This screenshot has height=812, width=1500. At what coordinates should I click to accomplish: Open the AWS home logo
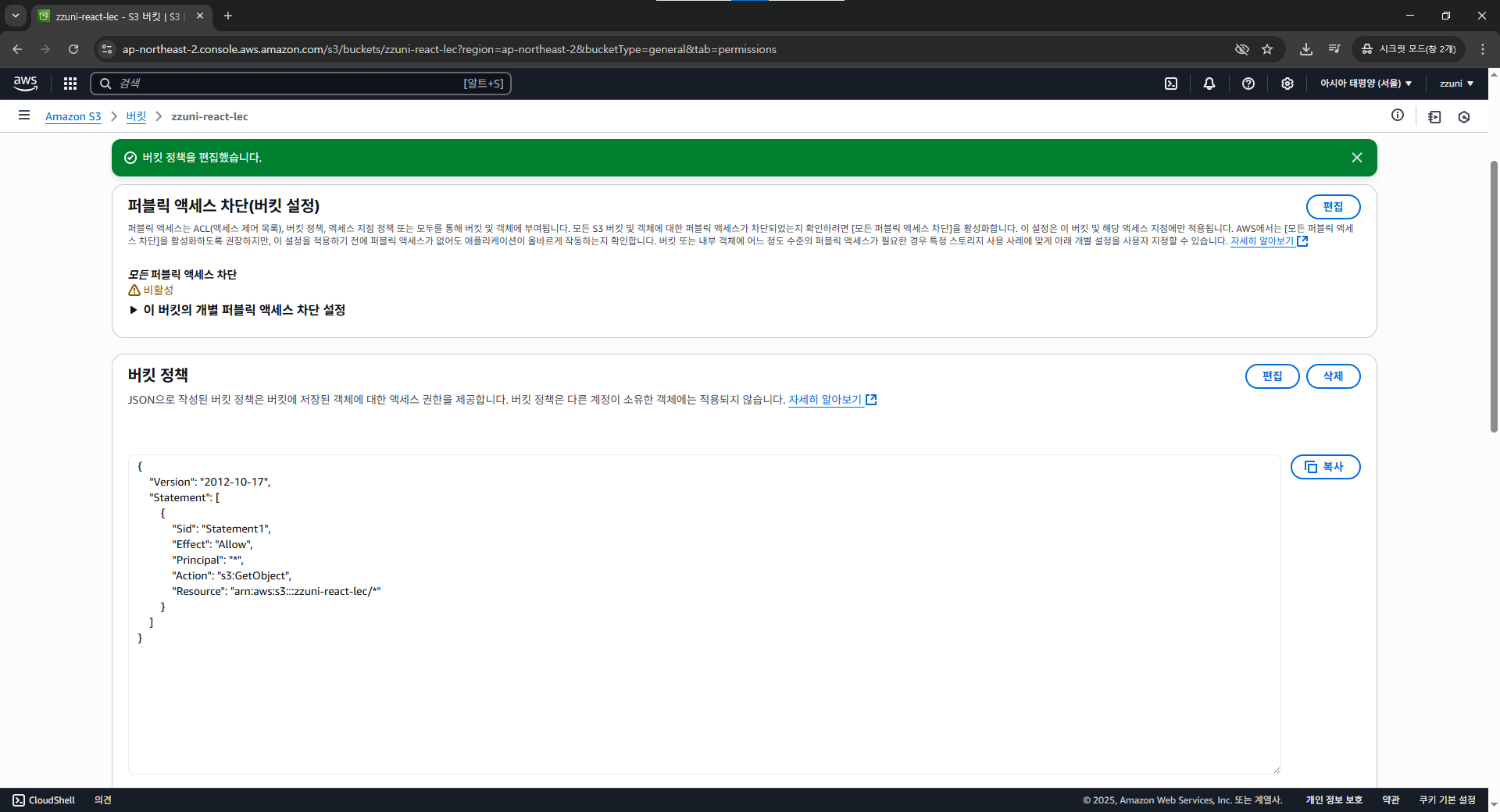pos(25,83)
